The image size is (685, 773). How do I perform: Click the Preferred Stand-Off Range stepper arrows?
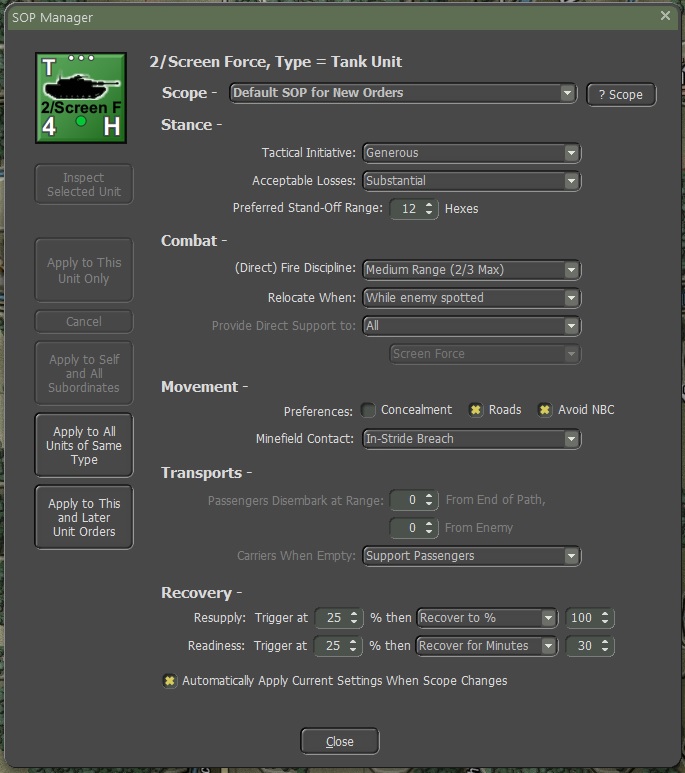(429, 209)
